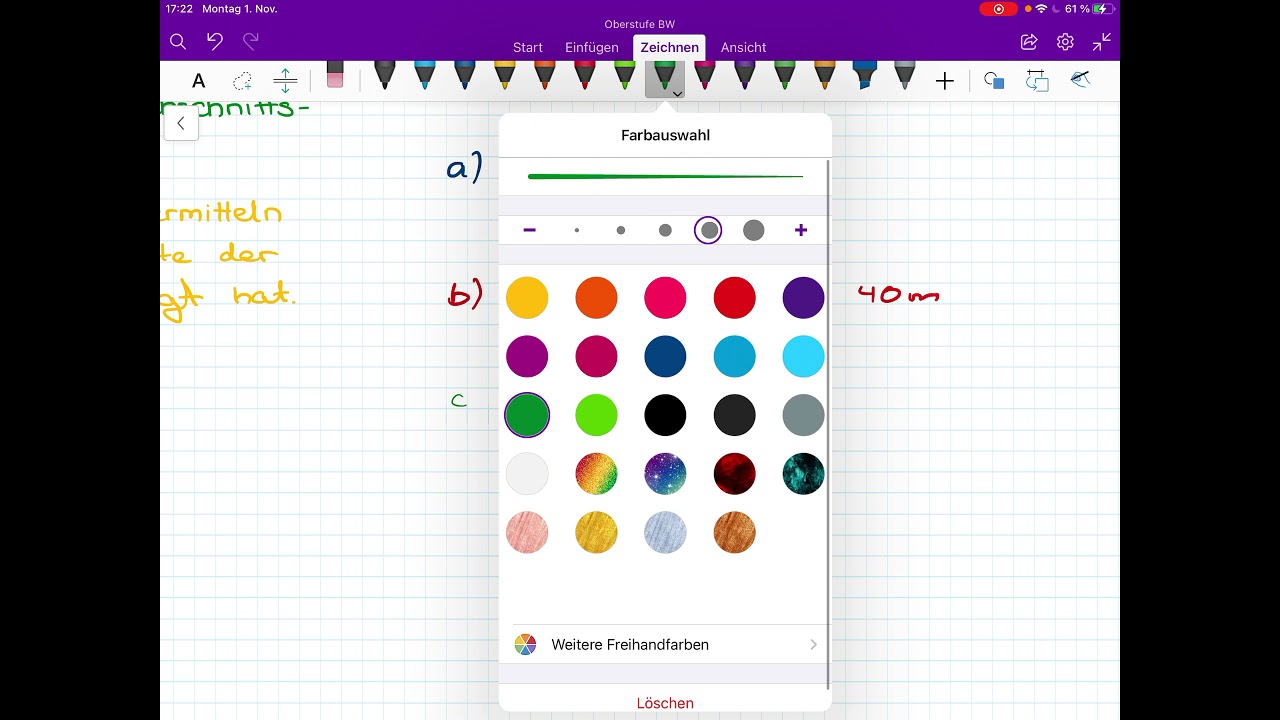
Task: Toggle the drawing touch mode icon
Action: tap(1080, 79)
